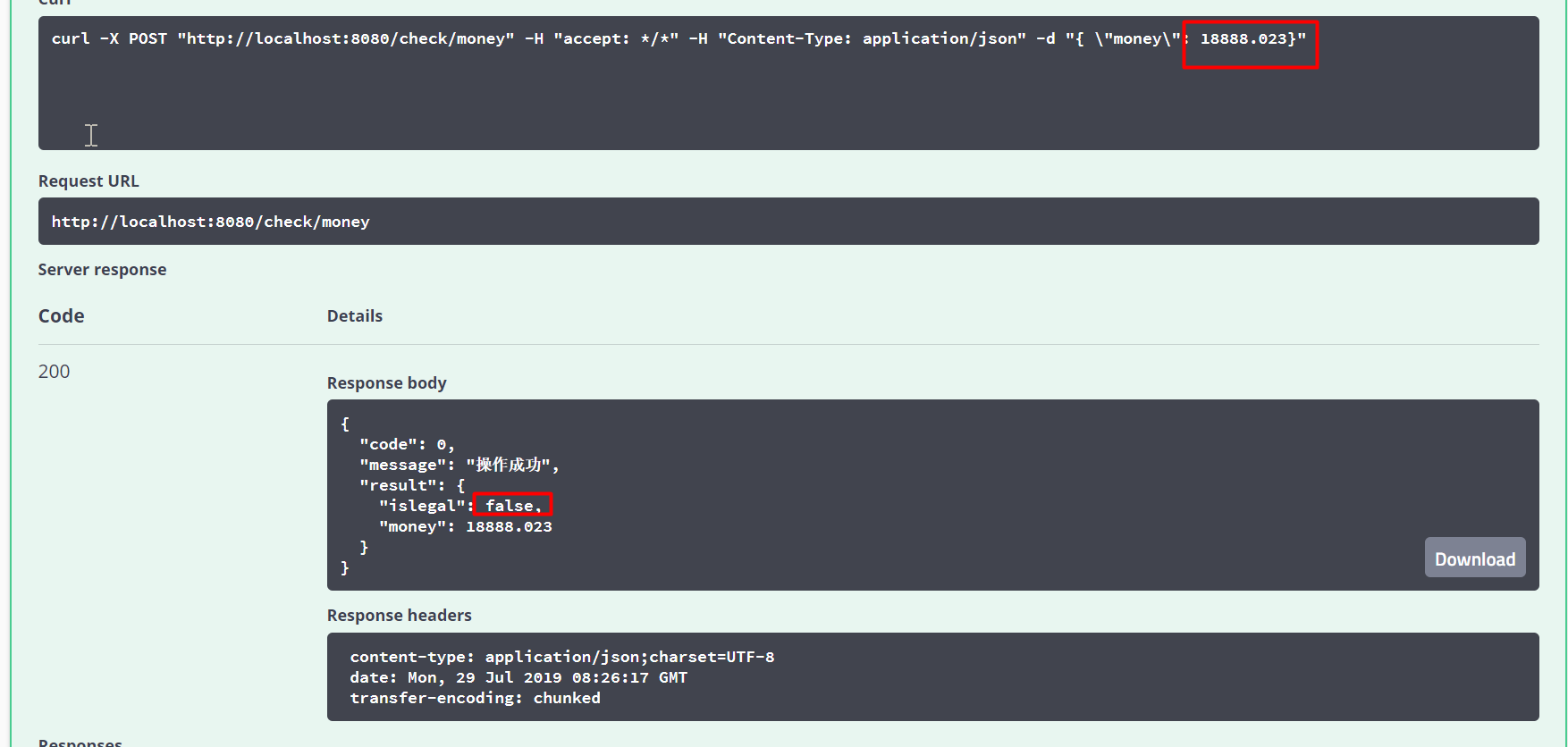Screen dimensions: 1568x747
Task: Click the Download button
Action: tap(1474, 558)
